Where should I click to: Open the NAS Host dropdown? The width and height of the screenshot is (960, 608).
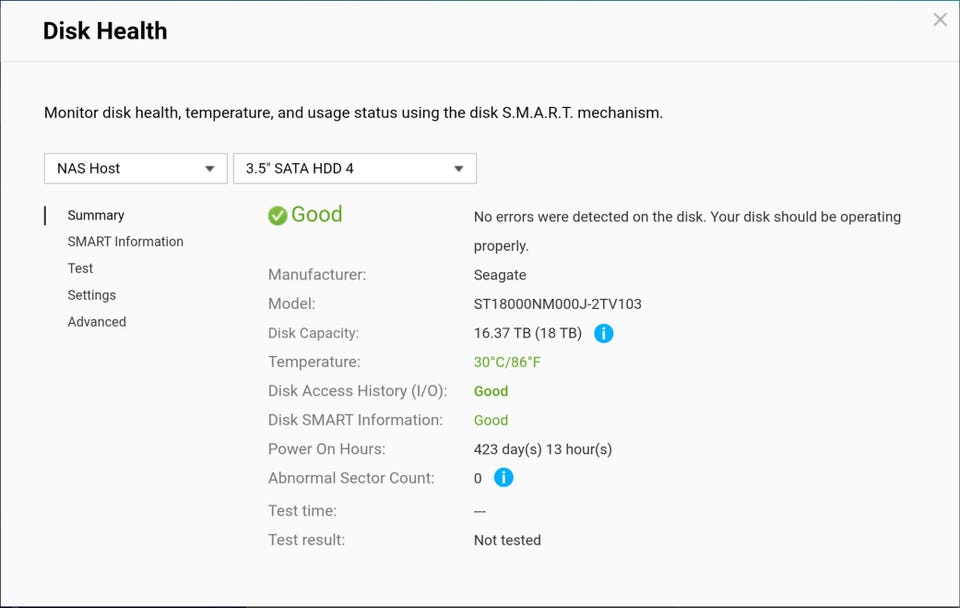[135, 168]
